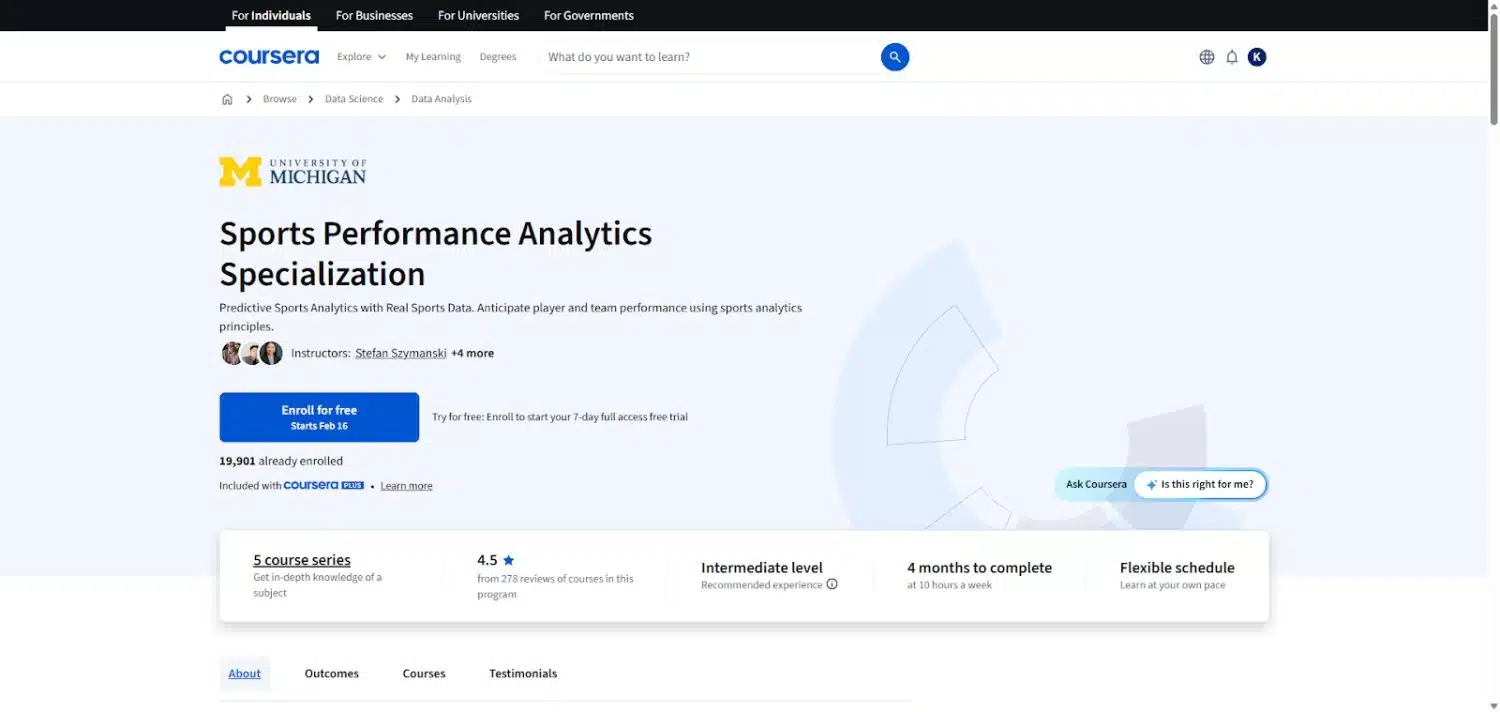
Task: Select the For Individuals tab
Action: pyautogui.click(x=271, y=15)
